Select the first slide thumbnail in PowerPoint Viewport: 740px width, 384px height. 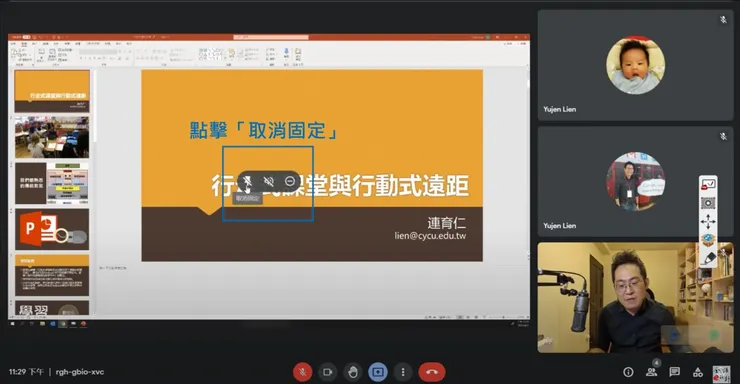[52, 92]
